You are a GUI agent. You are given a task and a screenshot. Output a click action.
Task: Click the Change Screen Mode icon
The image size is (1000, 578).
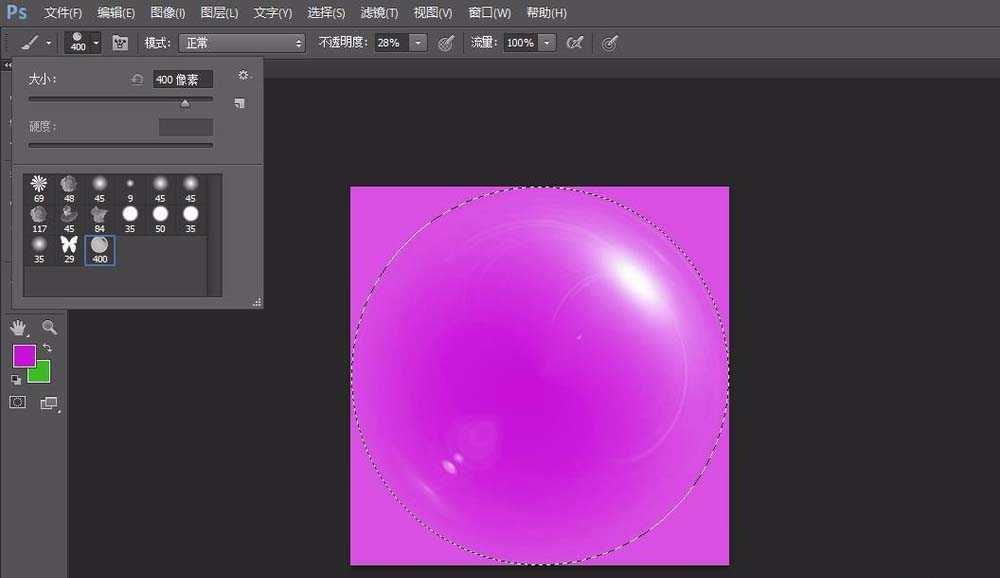[47, 403]
